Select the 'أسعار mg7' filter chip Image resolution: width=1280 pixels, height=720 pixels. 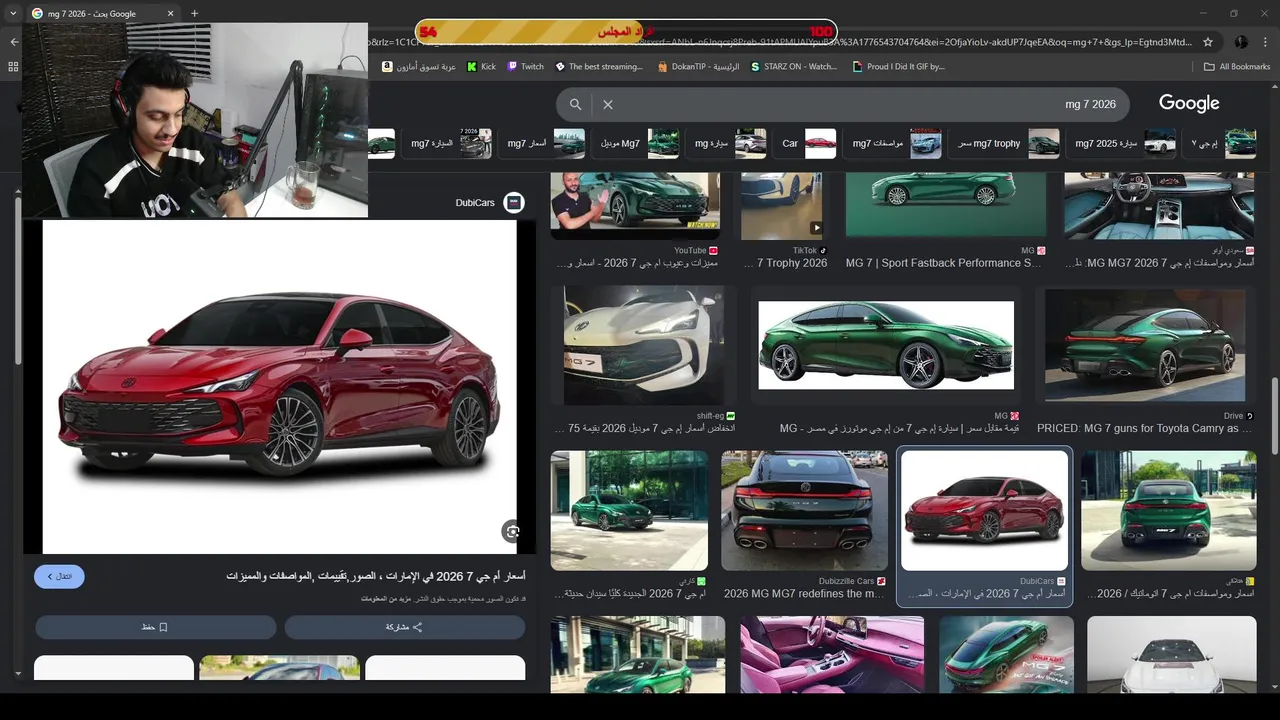click(x=544, y=144)
